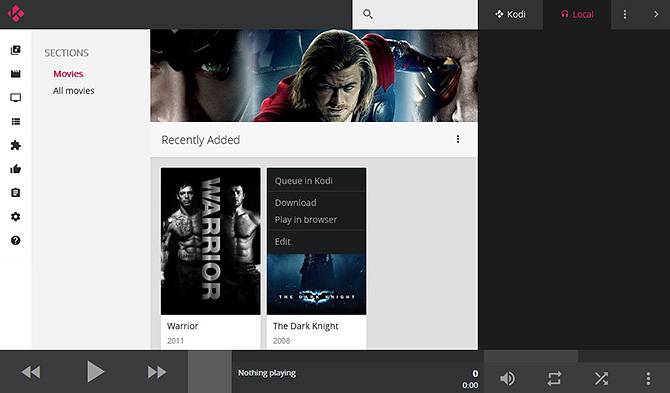
Task: Open the playlists list sidebar icon
Action: pos(15,122)
